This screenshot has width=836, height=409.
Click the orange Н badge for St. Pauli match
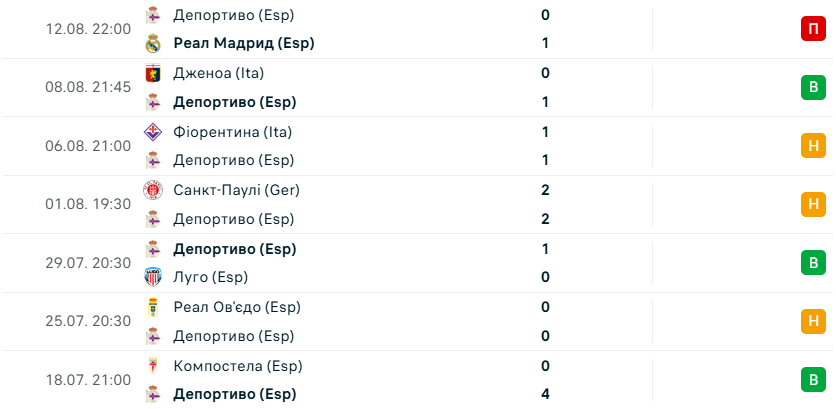point(813,204)
